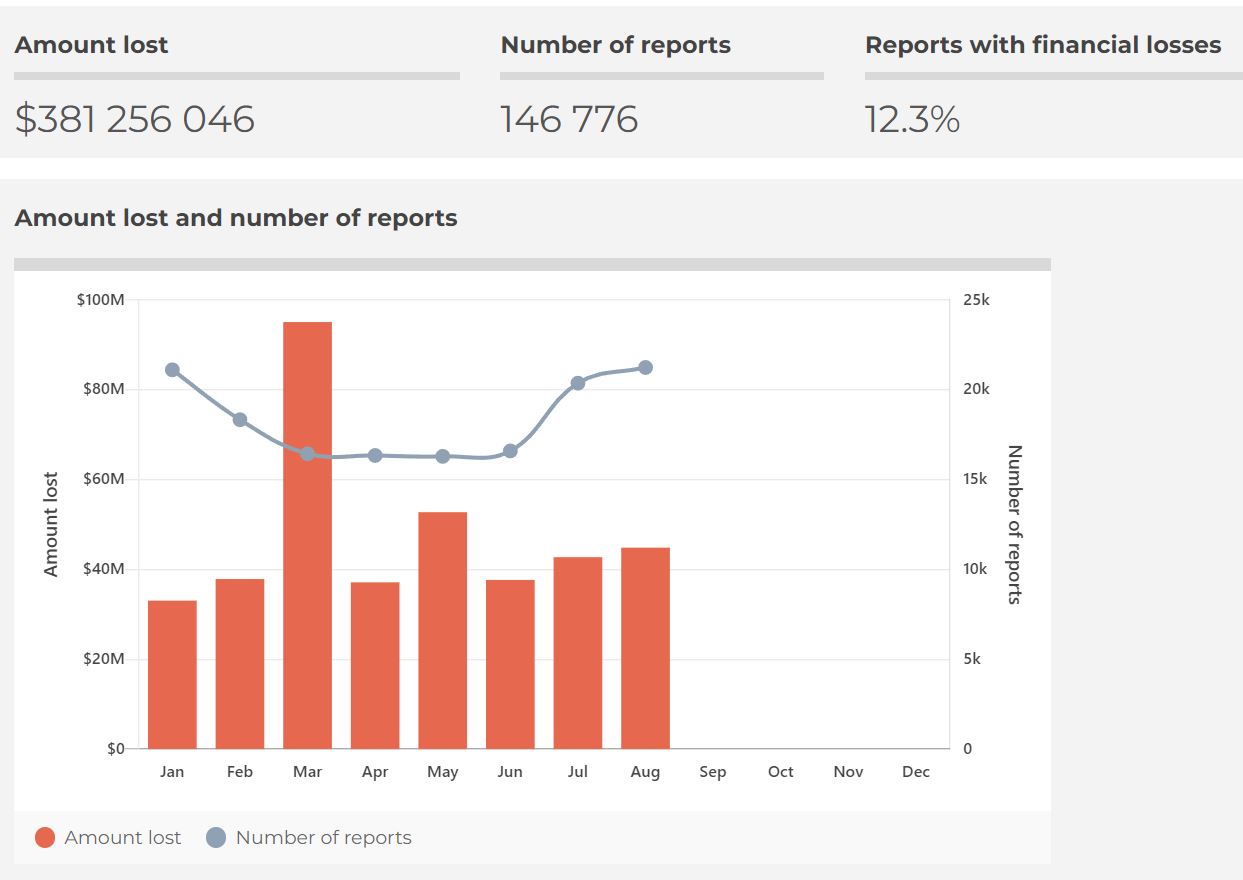
Task: Click the $20M axis label
Action: (104, 659)
